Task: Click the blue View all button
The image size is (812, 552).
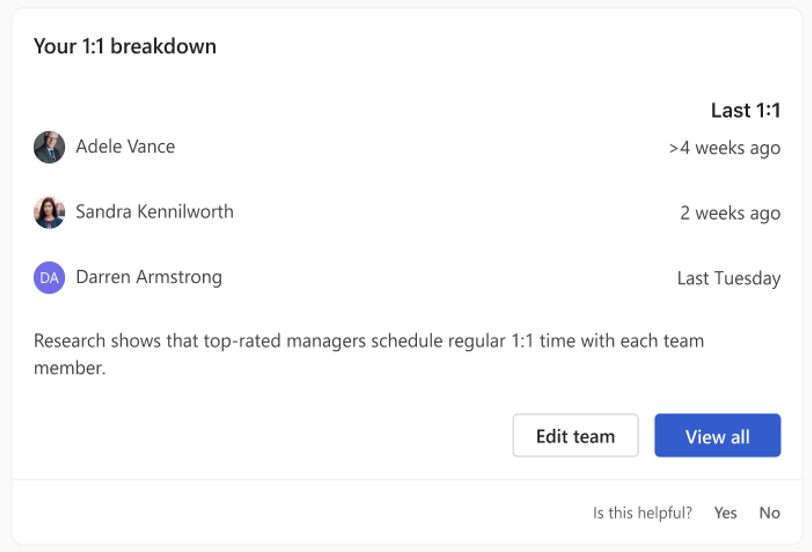Action: pyautogui.click(x=717, y=435)
